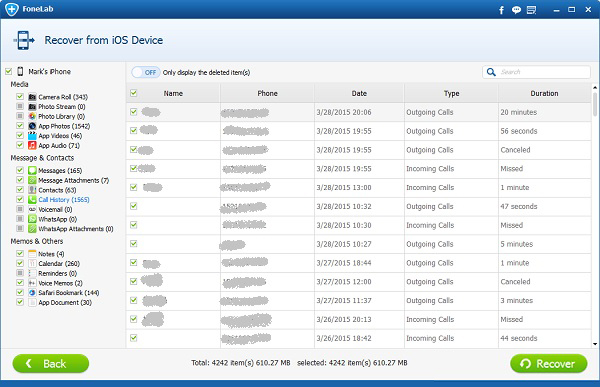600x387 pixels.
Task: Click the Photo Stream icon
Action: [x=32, y=106]
